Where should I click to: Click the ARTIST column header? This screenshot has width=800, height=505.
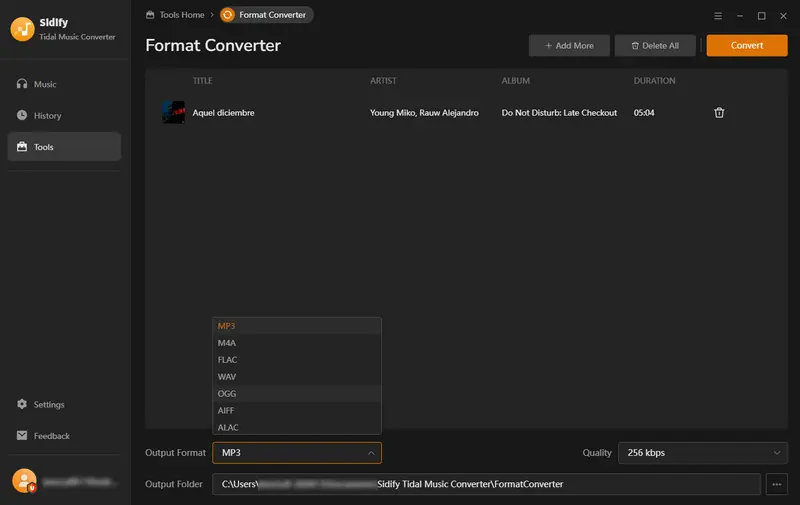(x=383, y=81)
